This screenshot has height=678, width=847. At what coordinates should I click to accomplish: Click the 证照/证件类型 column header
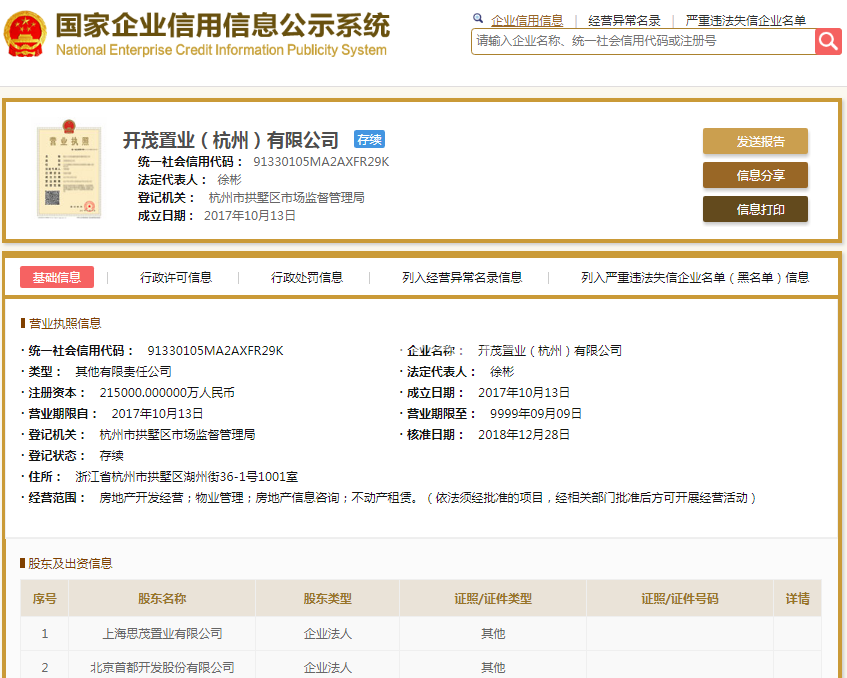click(x=493, y=598)
